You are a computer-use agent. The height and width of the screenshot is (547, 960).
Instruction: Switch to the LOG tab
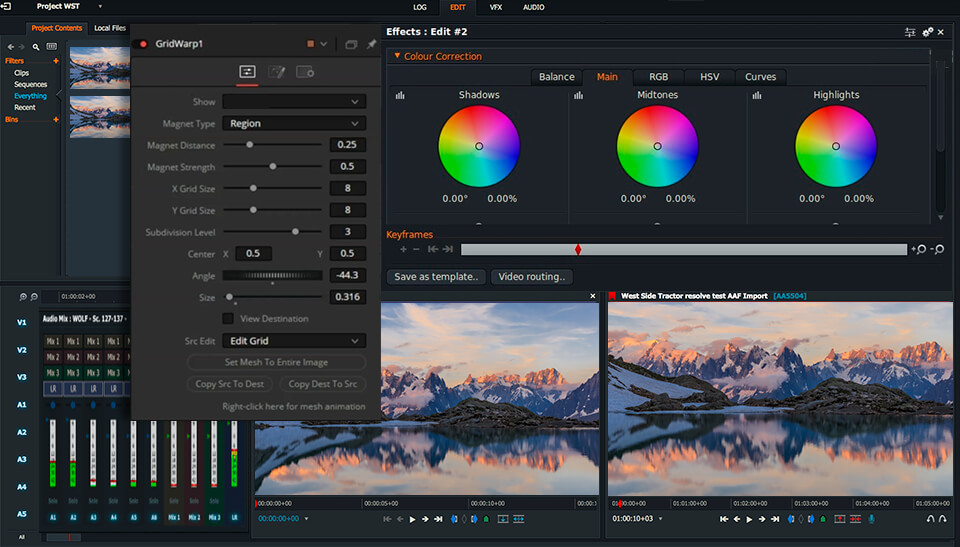coord(420,7)
